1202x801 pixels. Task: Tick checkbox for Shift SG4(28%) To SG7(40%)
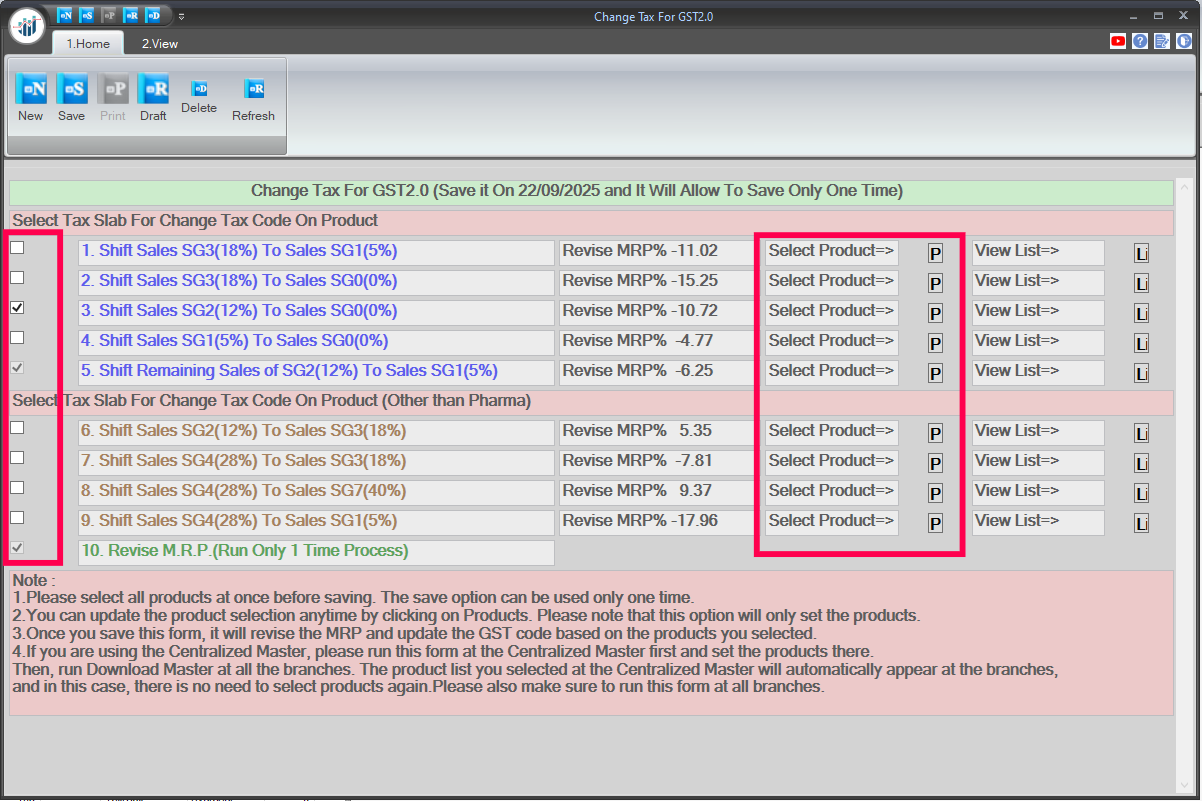pyautogui.click(x=17, y=488)
